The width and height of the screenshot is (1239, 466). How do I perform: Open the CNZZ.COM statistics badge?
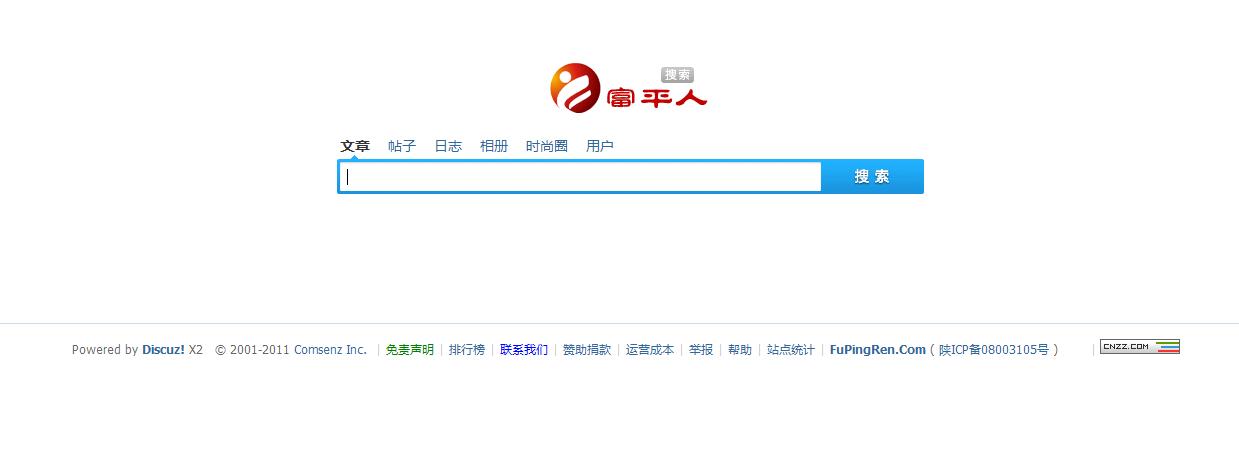[1140, 347]
